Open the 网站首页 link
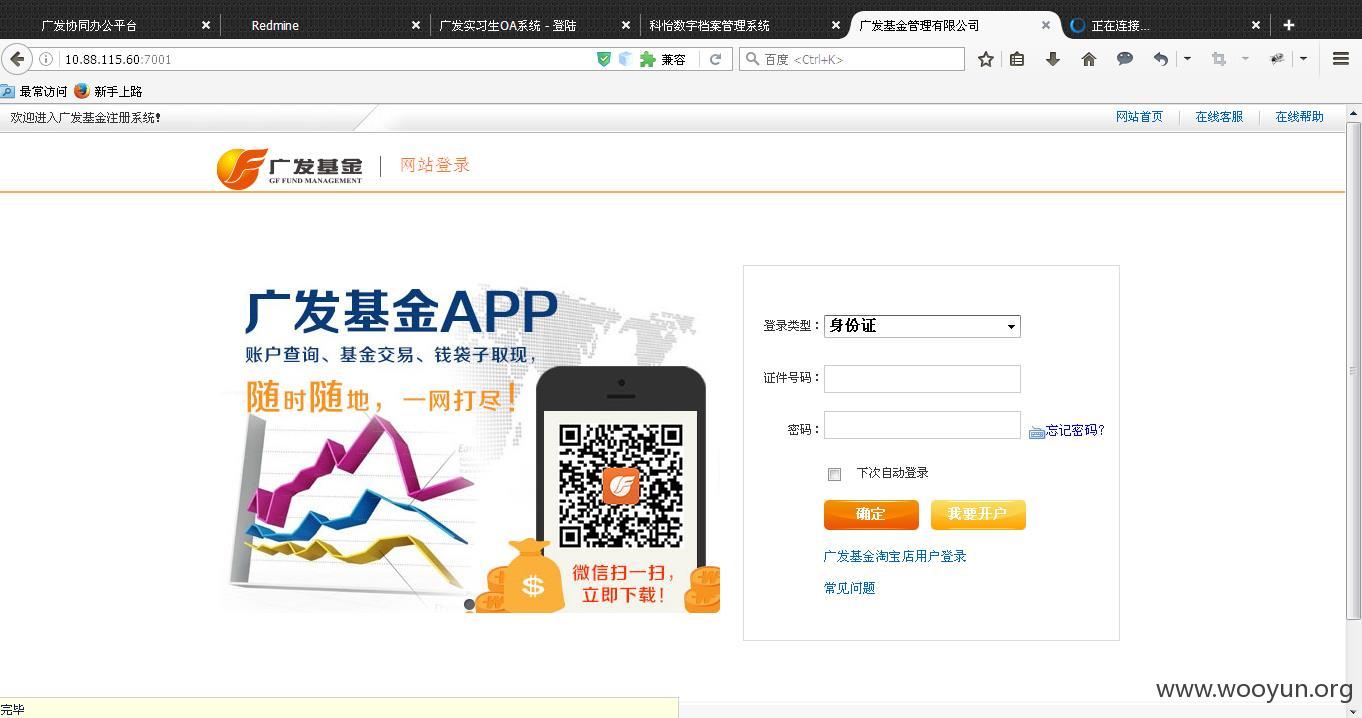This screenshot has width=1362, height=718. [1139, 117]
